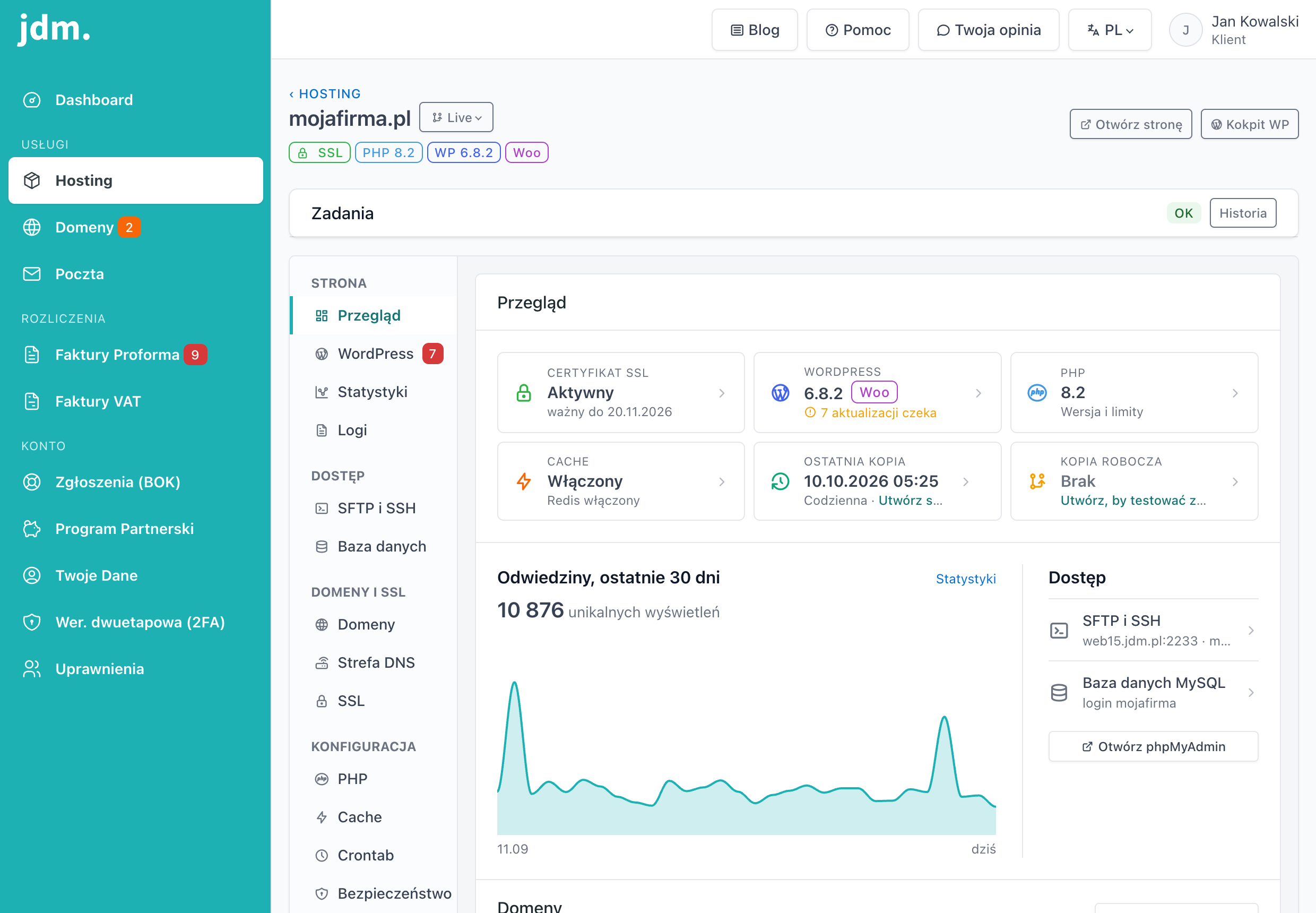Open the Blog link in header
The height and width of the screenshot is (913, 1316).
pos(755,30)
